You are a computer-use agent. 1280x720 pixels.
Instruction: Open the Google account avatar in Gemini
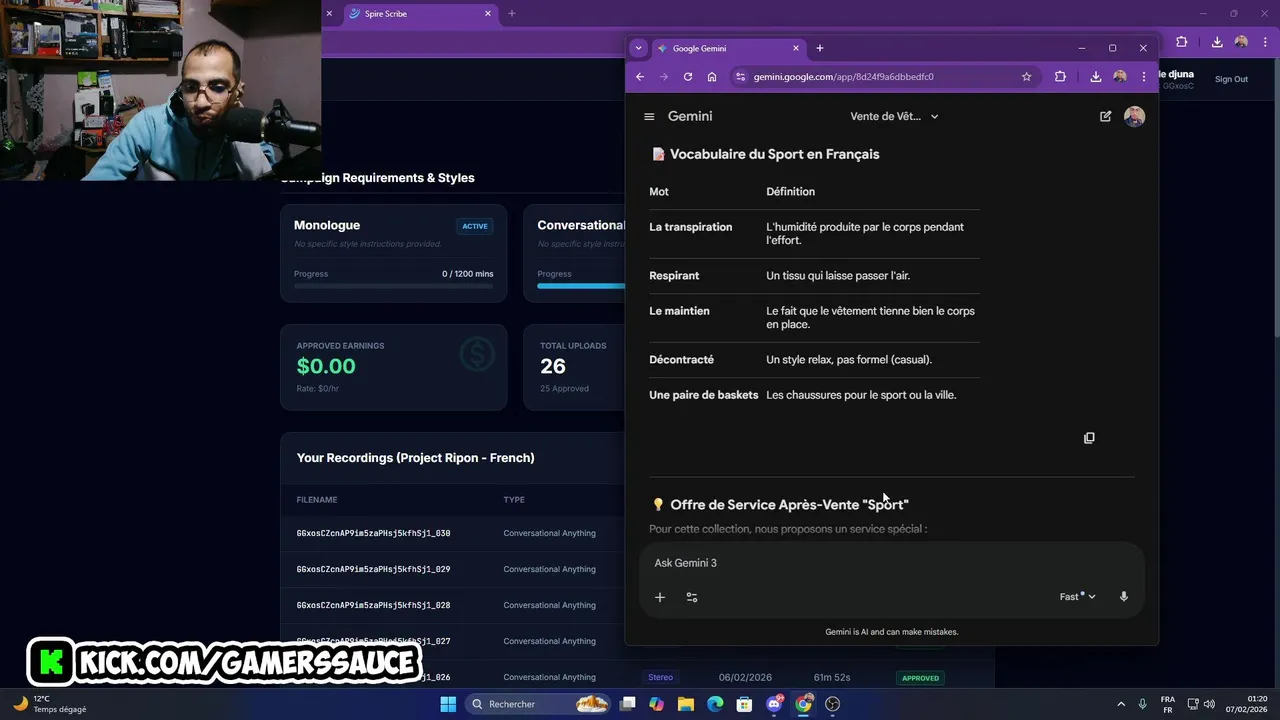1134,116
